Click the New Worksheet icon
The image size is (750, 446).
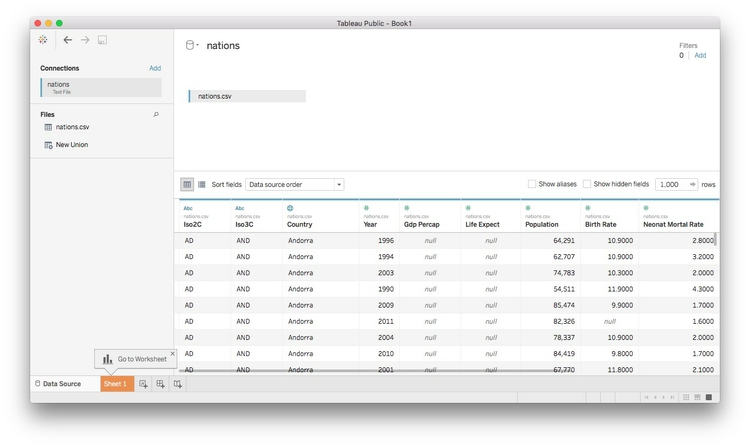point(143,384)
